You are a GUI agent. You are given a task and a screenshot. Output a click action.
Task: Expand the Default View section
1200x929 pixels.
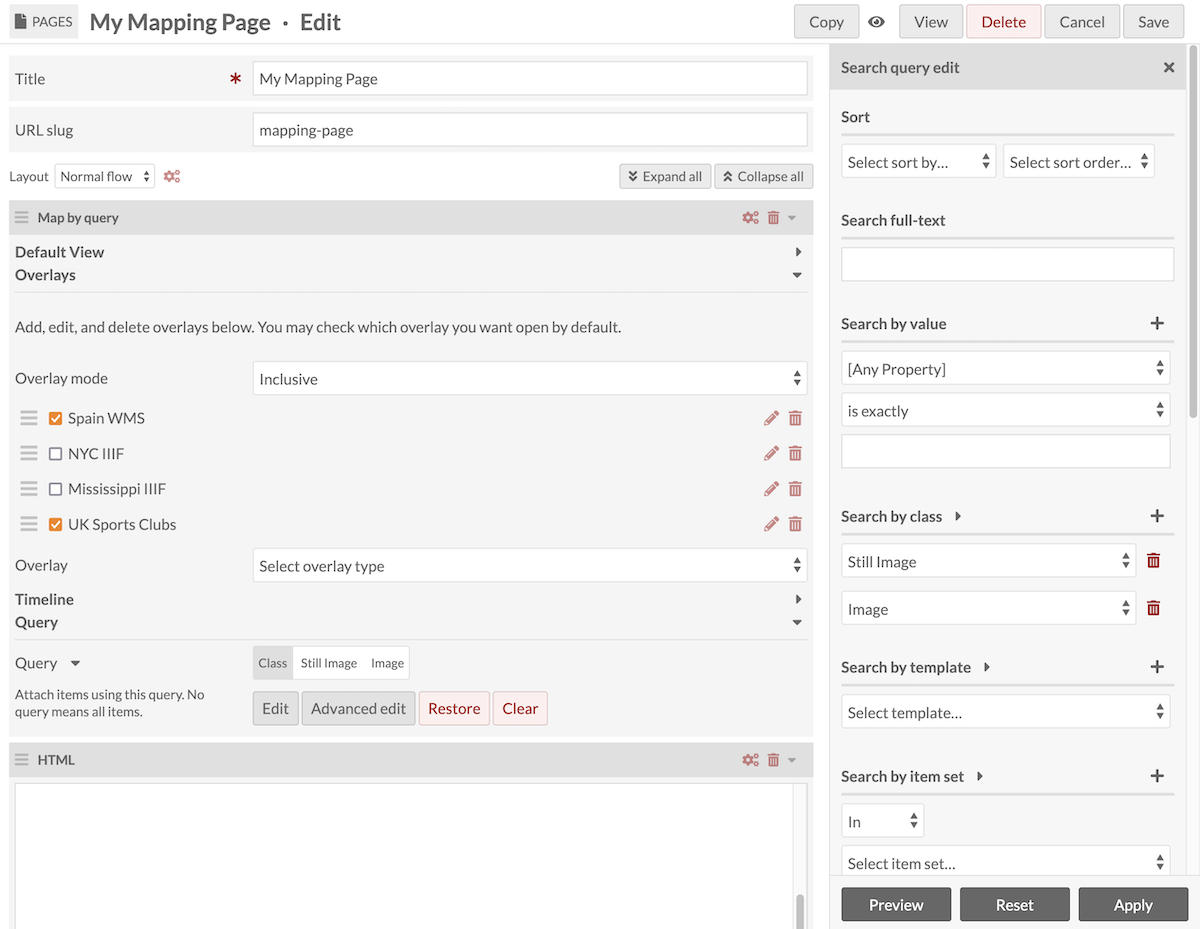[x=798, y=252]
